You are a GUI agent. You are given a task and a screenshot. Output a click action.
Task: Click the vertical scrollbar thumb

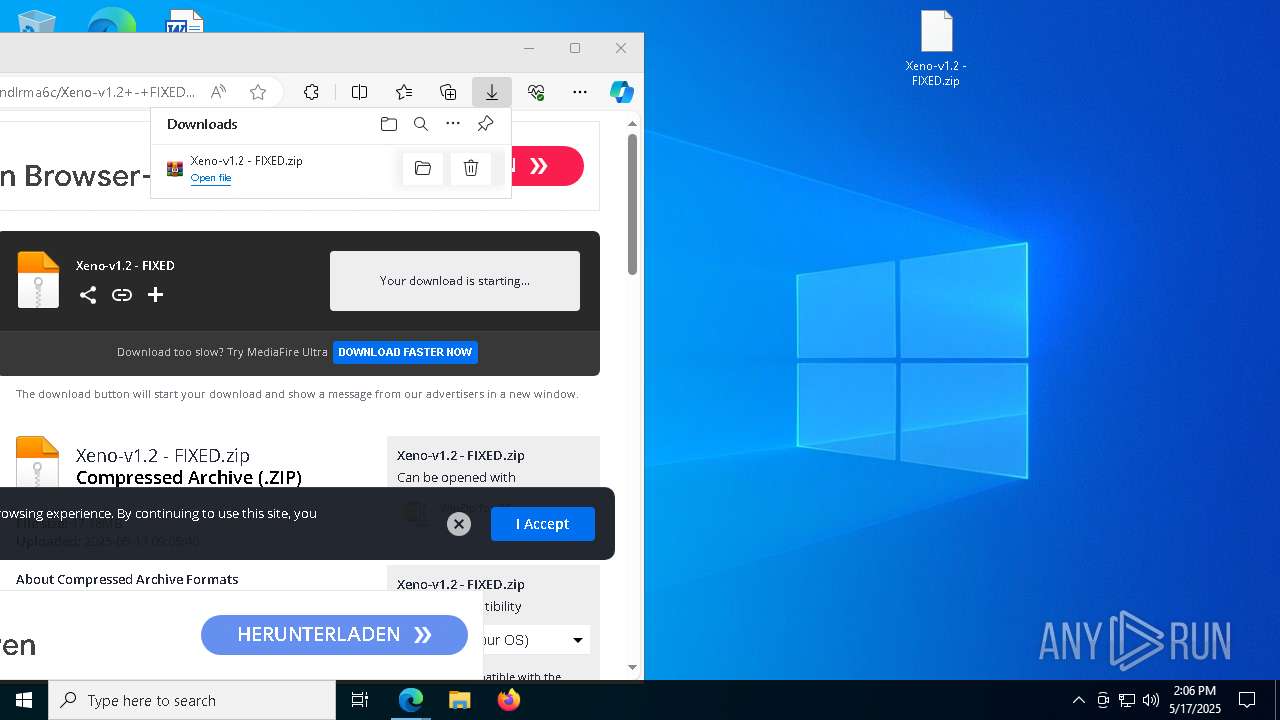tap(632, 205)
